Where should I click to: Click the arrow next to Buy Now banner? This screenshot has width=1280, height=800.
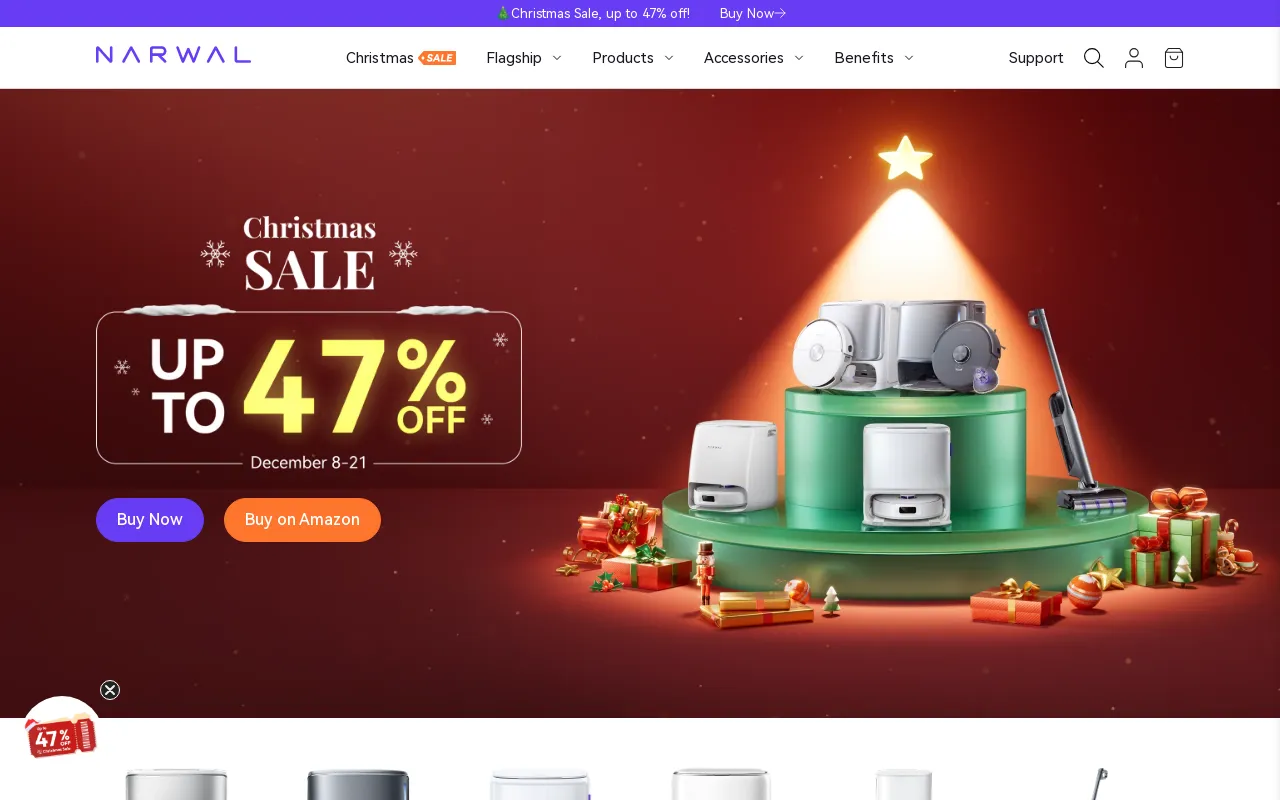click(781, 13)
